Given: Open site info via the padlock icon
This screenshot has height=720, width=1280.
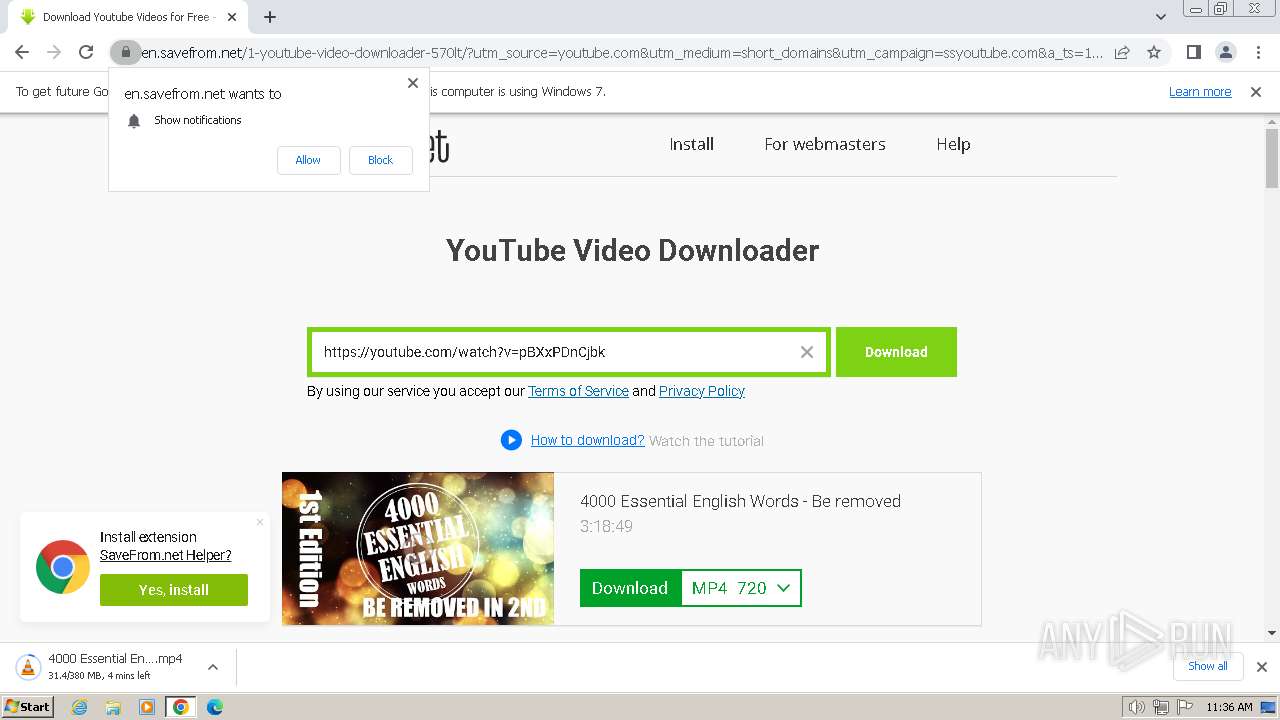Looking at the screenshot, I should click(x=125, y=52).
